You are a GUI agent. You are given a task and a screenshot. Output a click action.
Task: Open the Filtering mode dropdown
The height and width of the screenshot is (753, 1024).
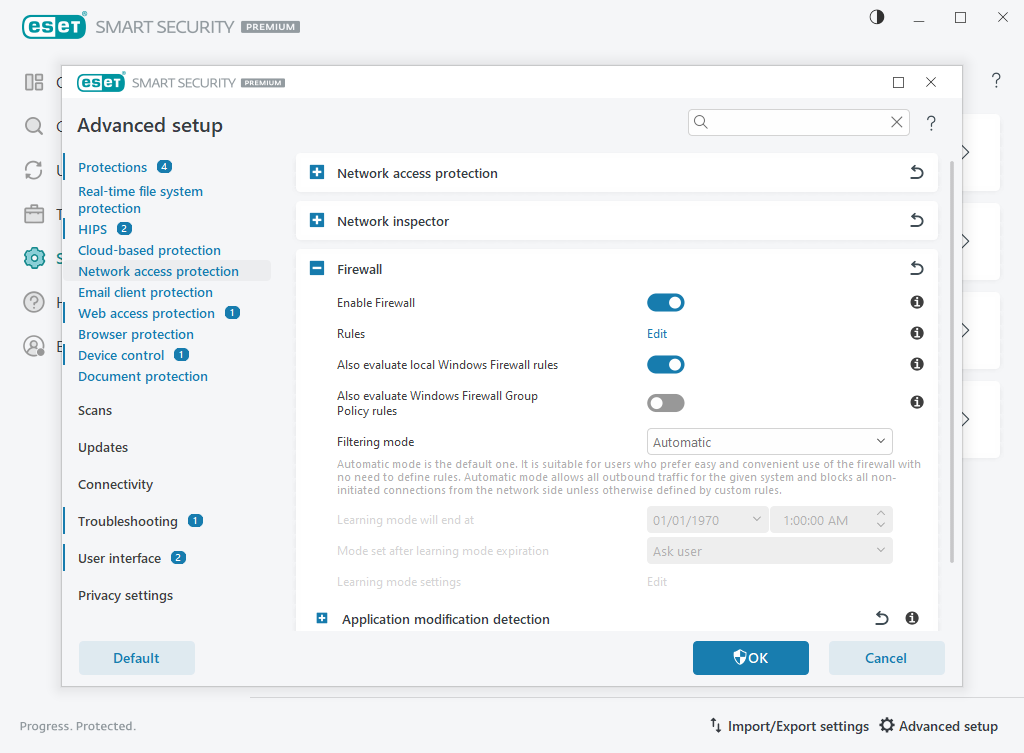click(769, 442)
